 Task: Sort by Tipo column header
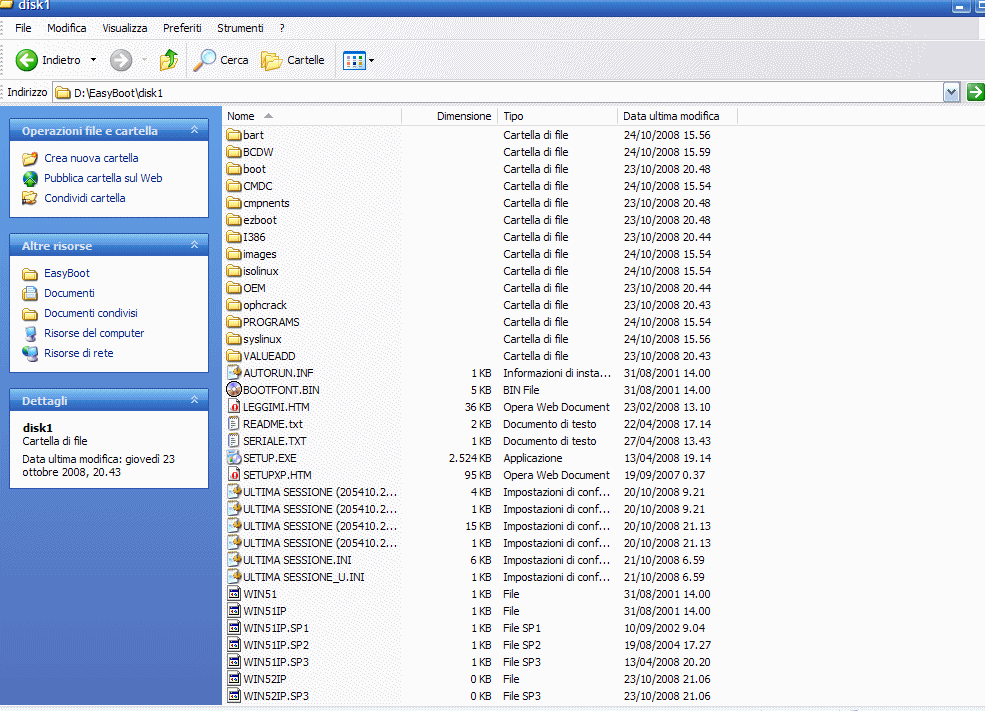pyautogui.click(x=557, y=116)
